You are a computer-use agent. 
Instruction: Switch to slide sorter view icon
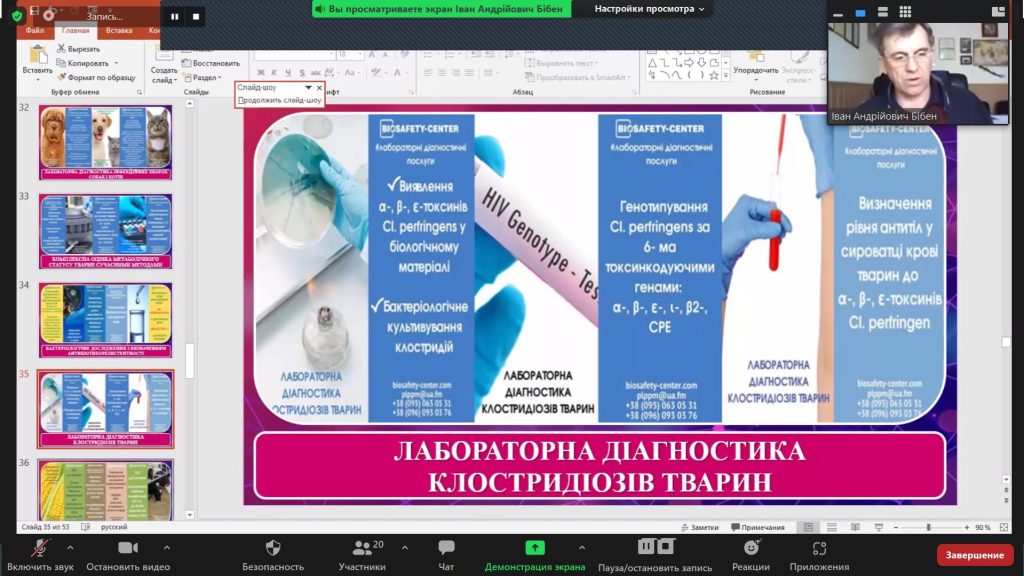click(x=831, y=527)
